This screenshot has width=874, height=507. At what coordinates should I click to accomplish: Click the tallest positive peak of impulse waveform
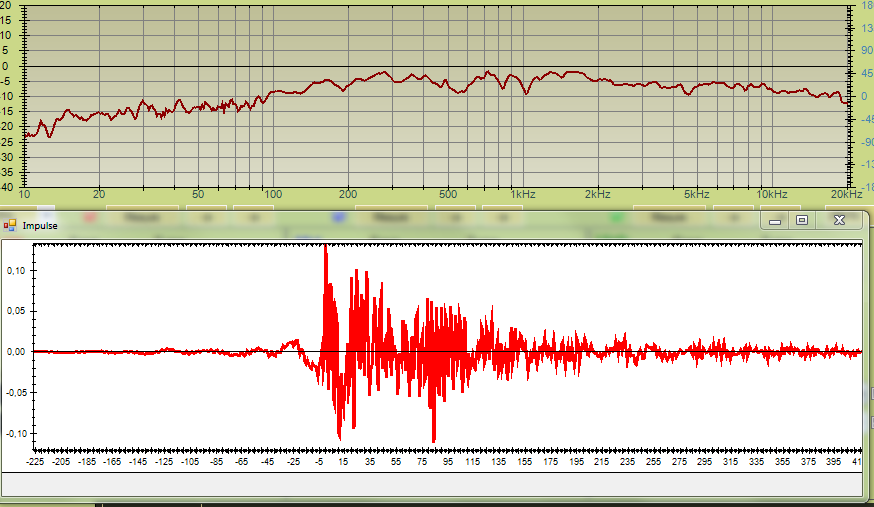(x=325, y=246)
